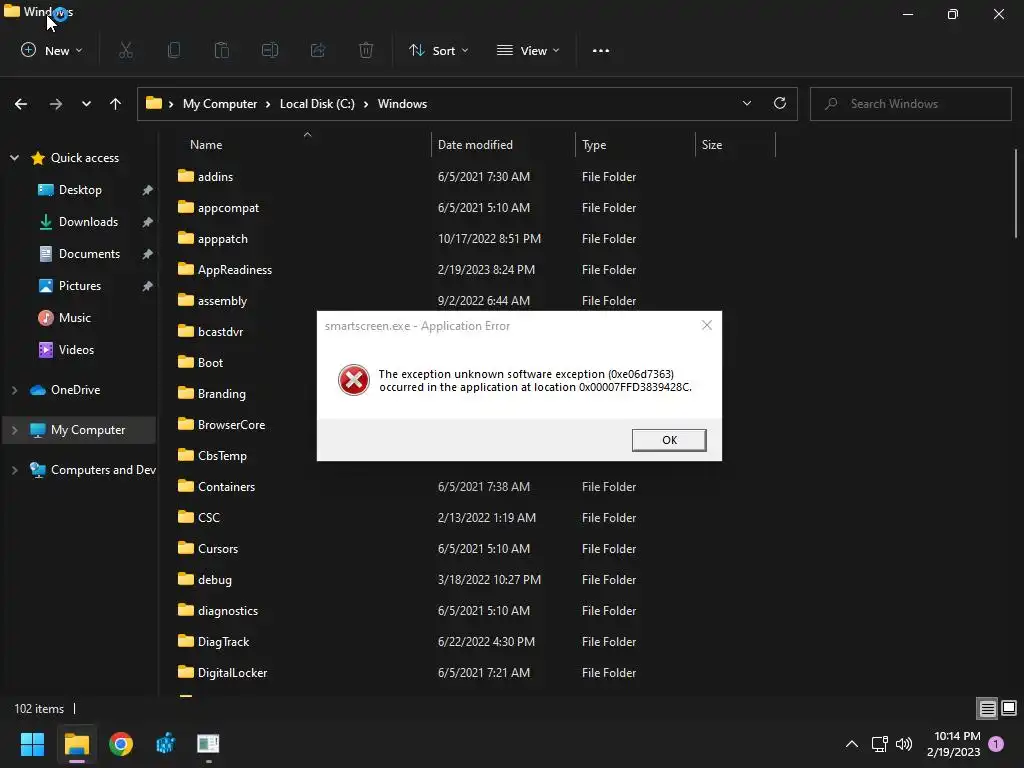Click the Paste clipboard icon
This screenshot has width=1024, height=768.
pyautogui.click(x=222, y=50)
